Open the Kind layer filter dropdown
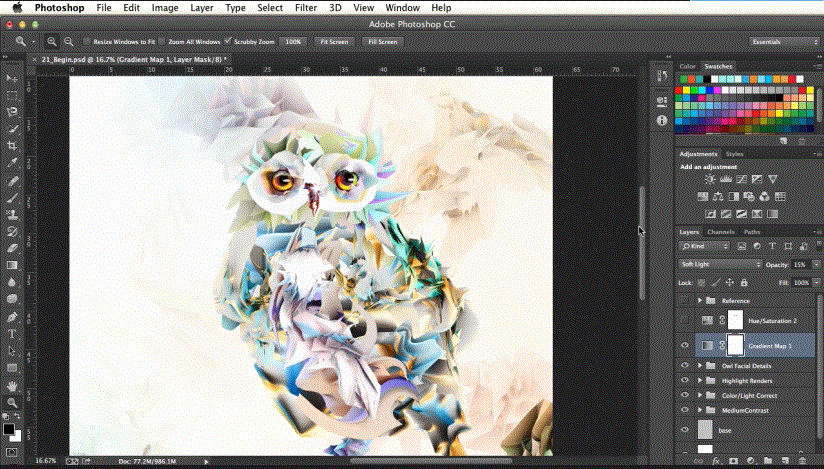Viewport: 824px width, 469px height. tap(704, 246)
